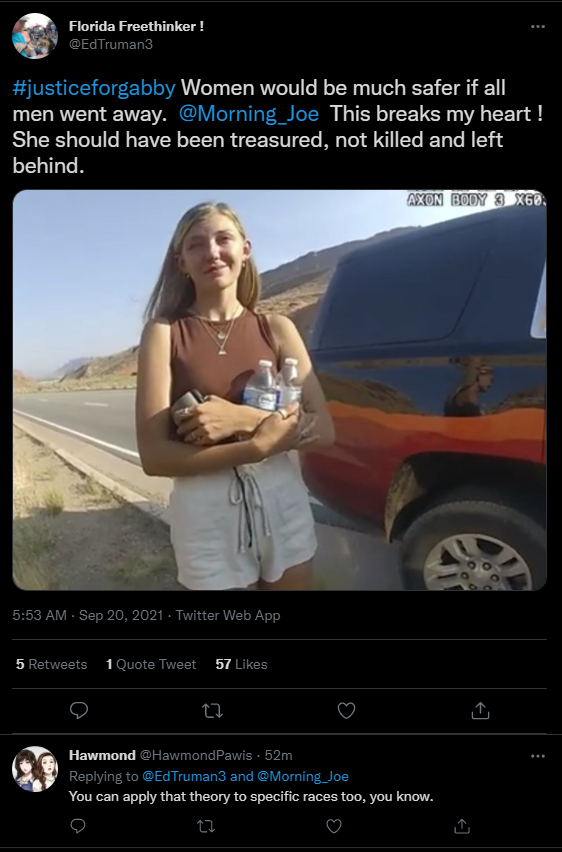
Task: Open Florida Freethinker profile picture
Action: point(35,36)
